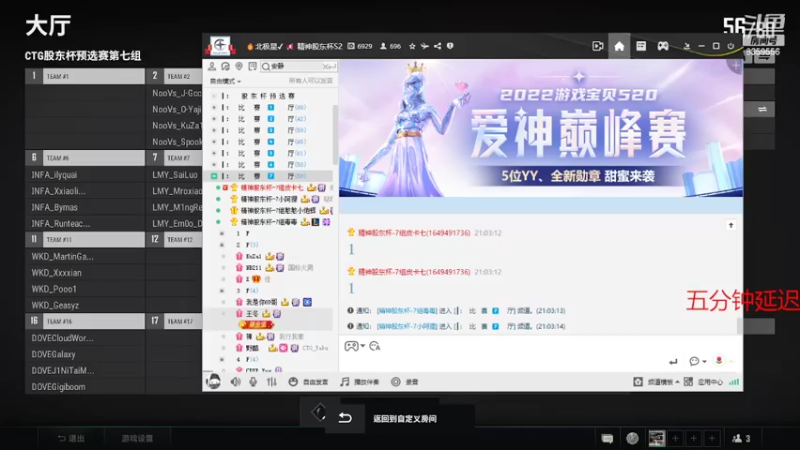
Task: Expand the 比赛 1 厅 channel
Action: coord(214,108)
